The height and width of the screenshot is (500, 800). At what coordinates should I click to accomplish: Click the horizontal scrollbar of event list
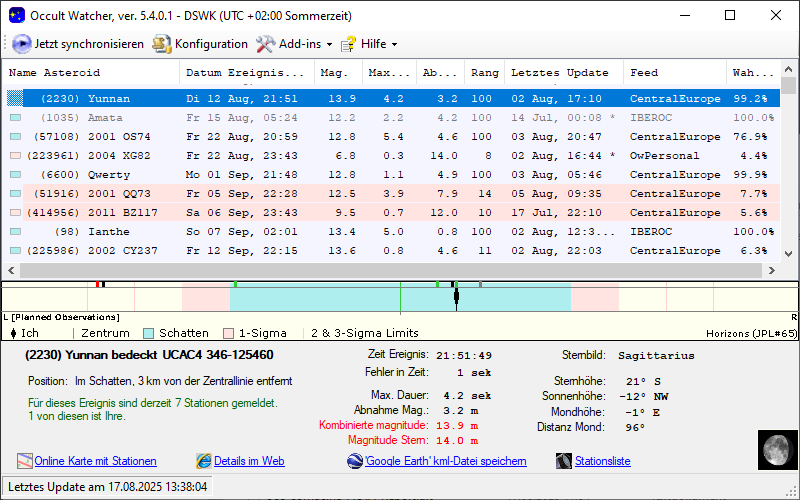tap(390, 271)
